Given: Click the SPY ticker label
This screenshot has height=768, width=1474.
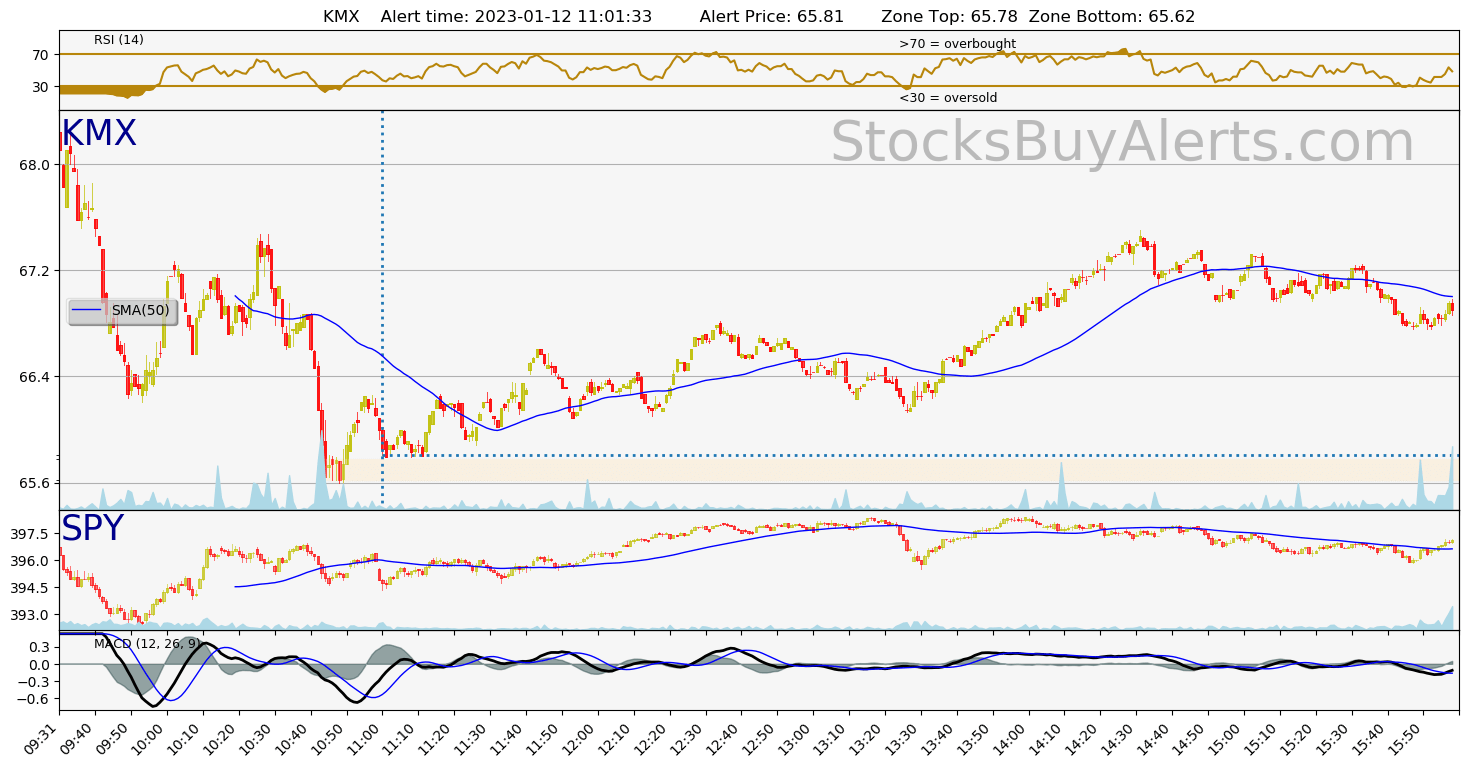Looking at the screenshot, I should tap(92, 529).
